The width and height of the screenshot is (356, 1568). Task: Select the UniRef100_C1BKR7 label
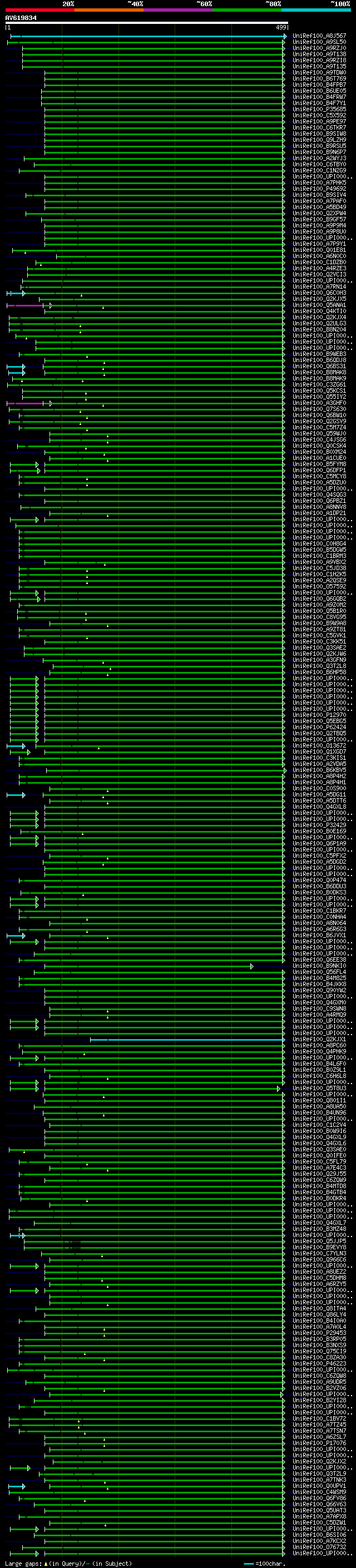(319, 911)
